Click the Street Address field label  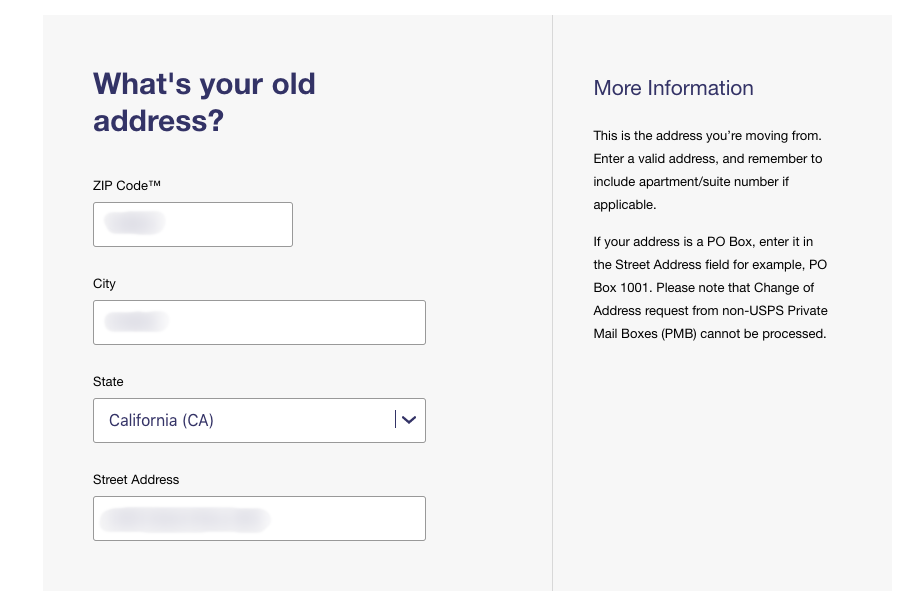coord(136,480)
